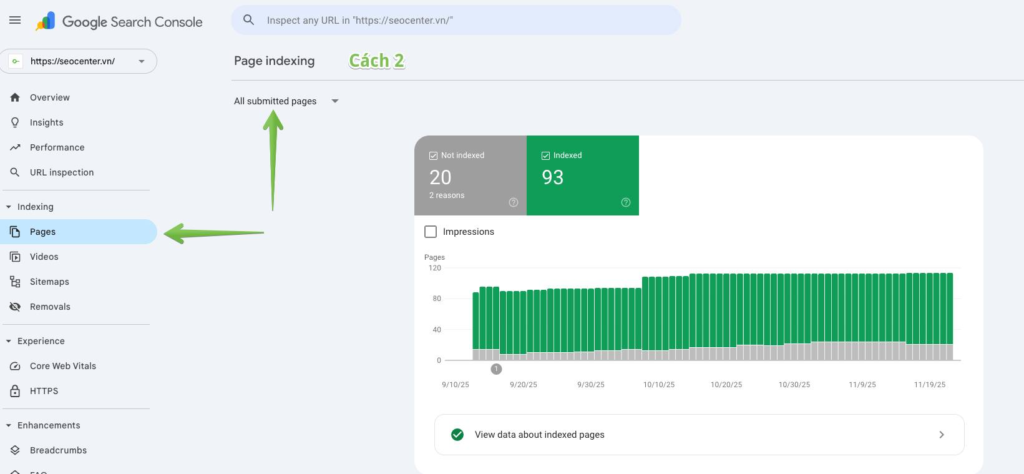The image size is (1024, 474).
Task: Open the All submitted pages dropdown
Action: coord(286,101)
